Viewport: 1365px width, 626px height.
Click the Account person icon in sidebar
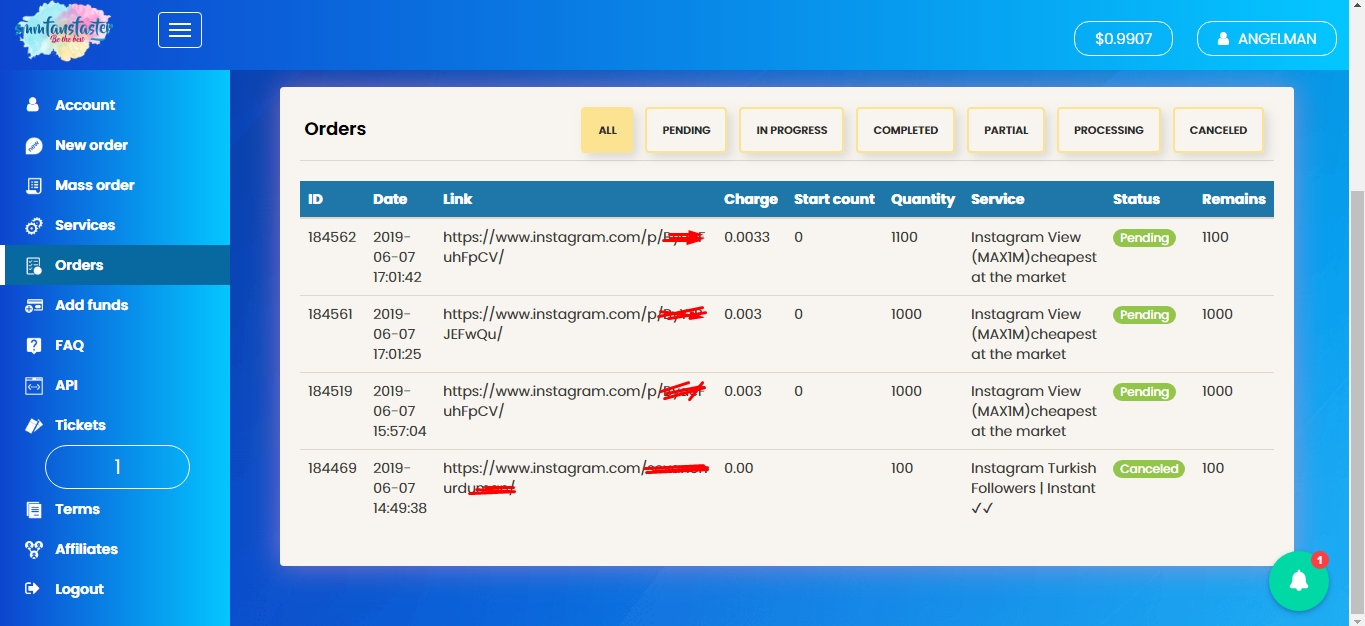point(33,105)
